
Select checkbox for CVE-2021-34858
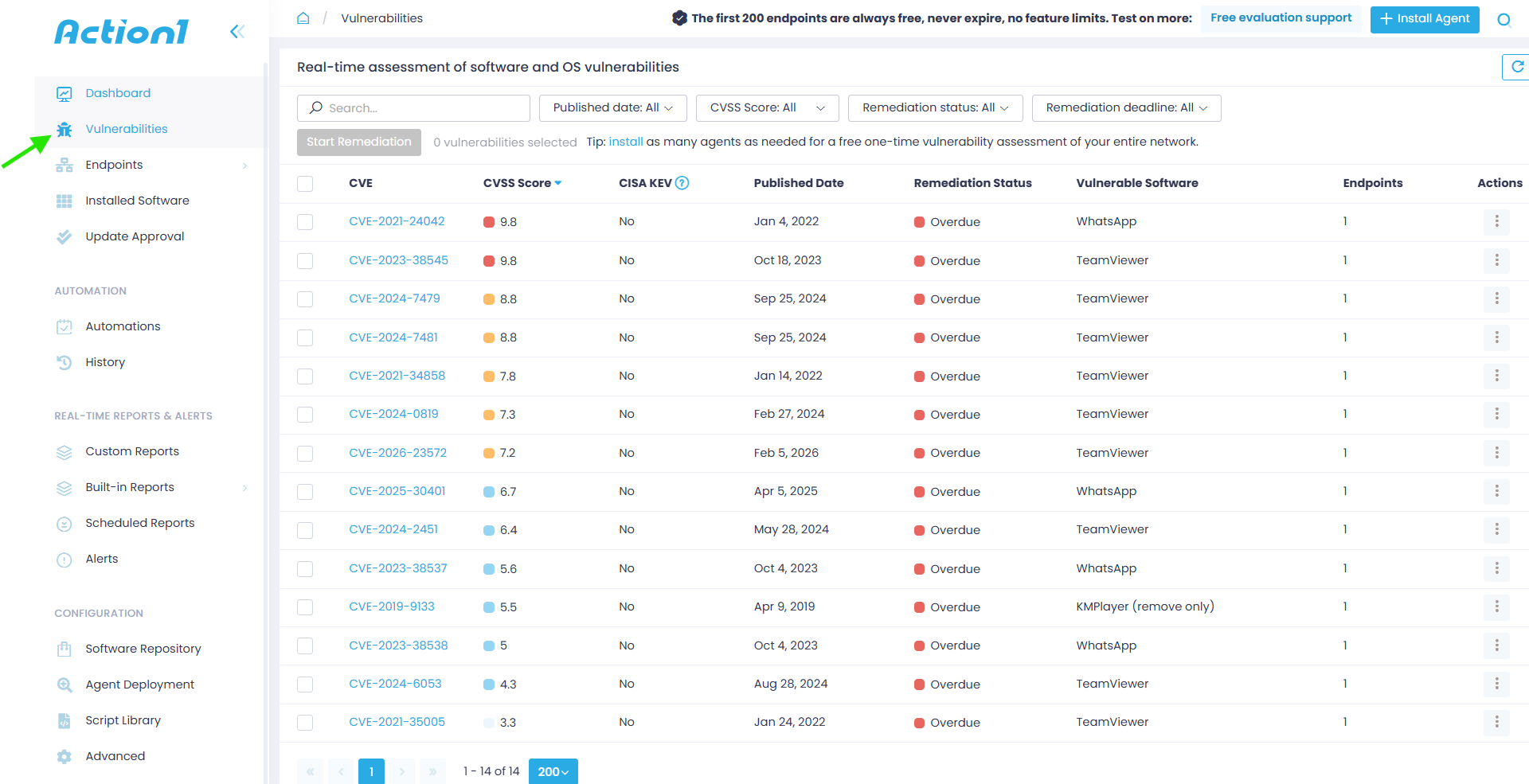coord(305,376)
